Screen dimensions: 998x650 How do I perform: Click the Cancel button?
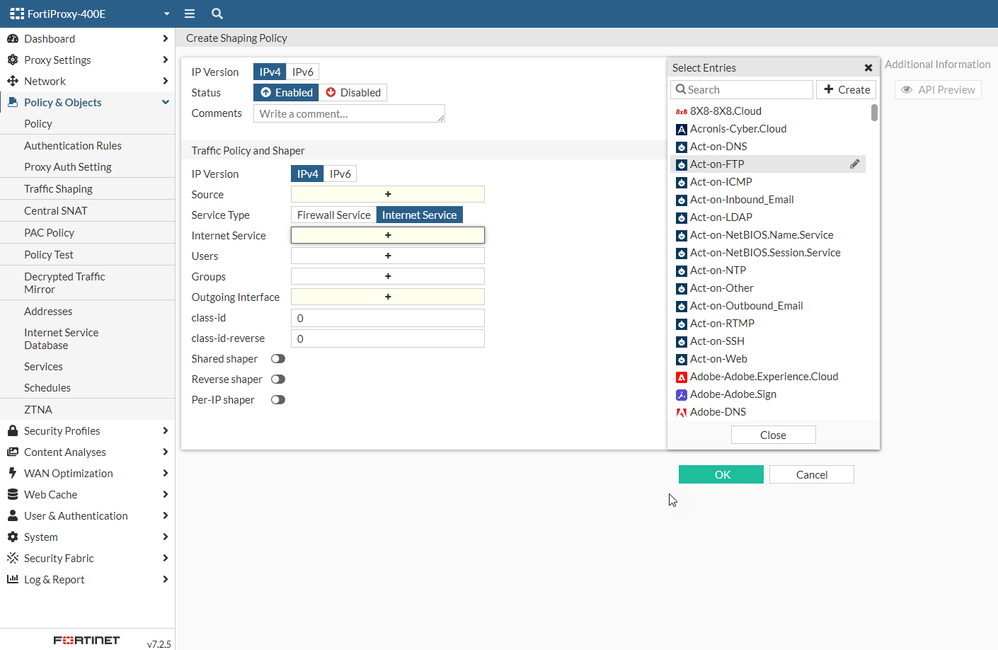point(812,474)
